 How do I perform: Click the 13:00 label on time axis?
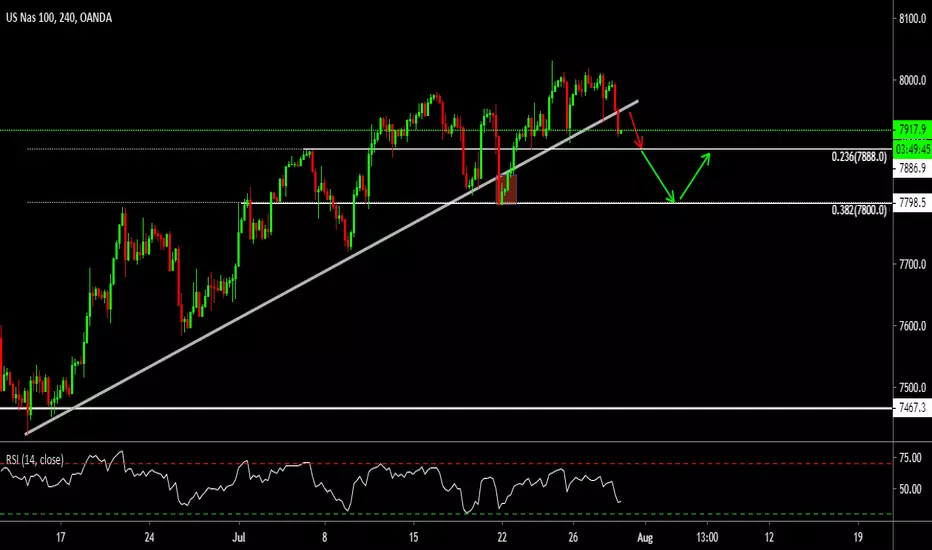coord(707,538)
